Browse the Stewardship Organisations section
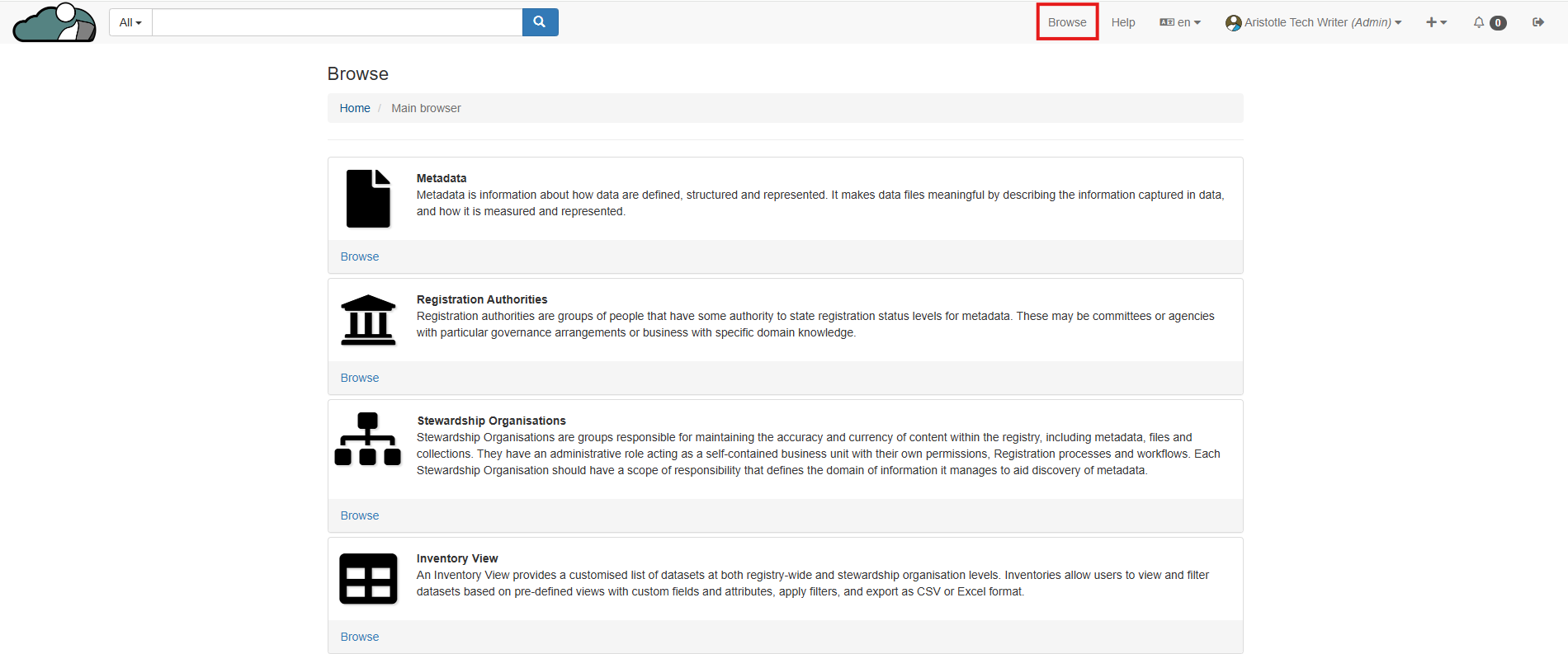Image resolution: width=1568 pixels, height=654 pixels. pyautogui.click(x=360, y=515)
